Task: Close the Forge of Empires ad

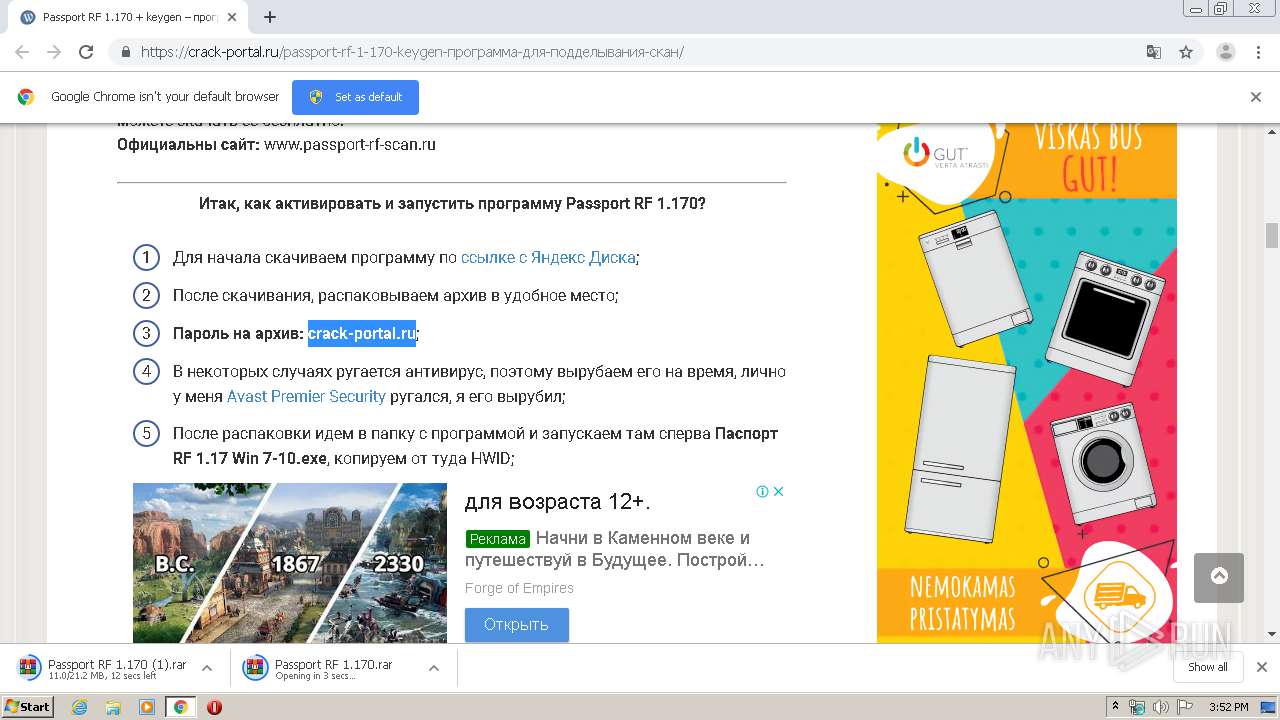Action: (x=779, y=491)
